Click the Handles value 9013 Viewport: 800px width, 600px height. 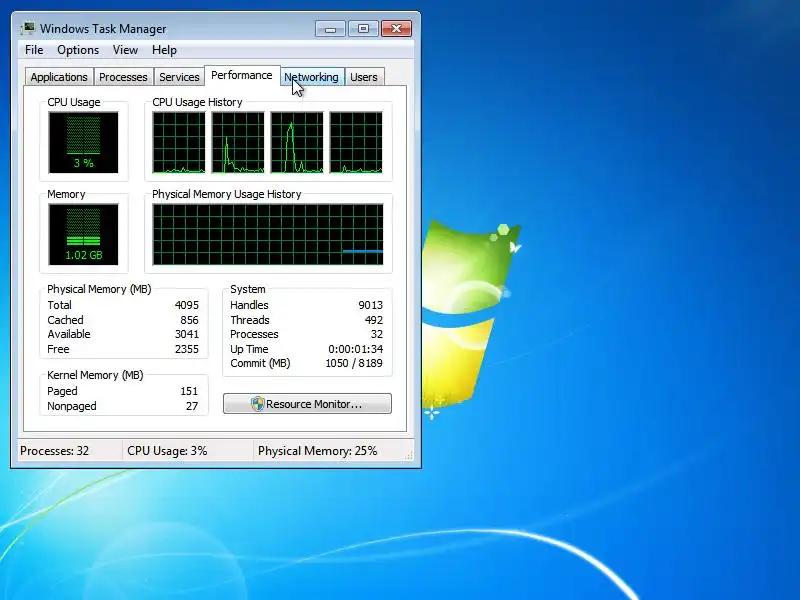click(370, 305)
